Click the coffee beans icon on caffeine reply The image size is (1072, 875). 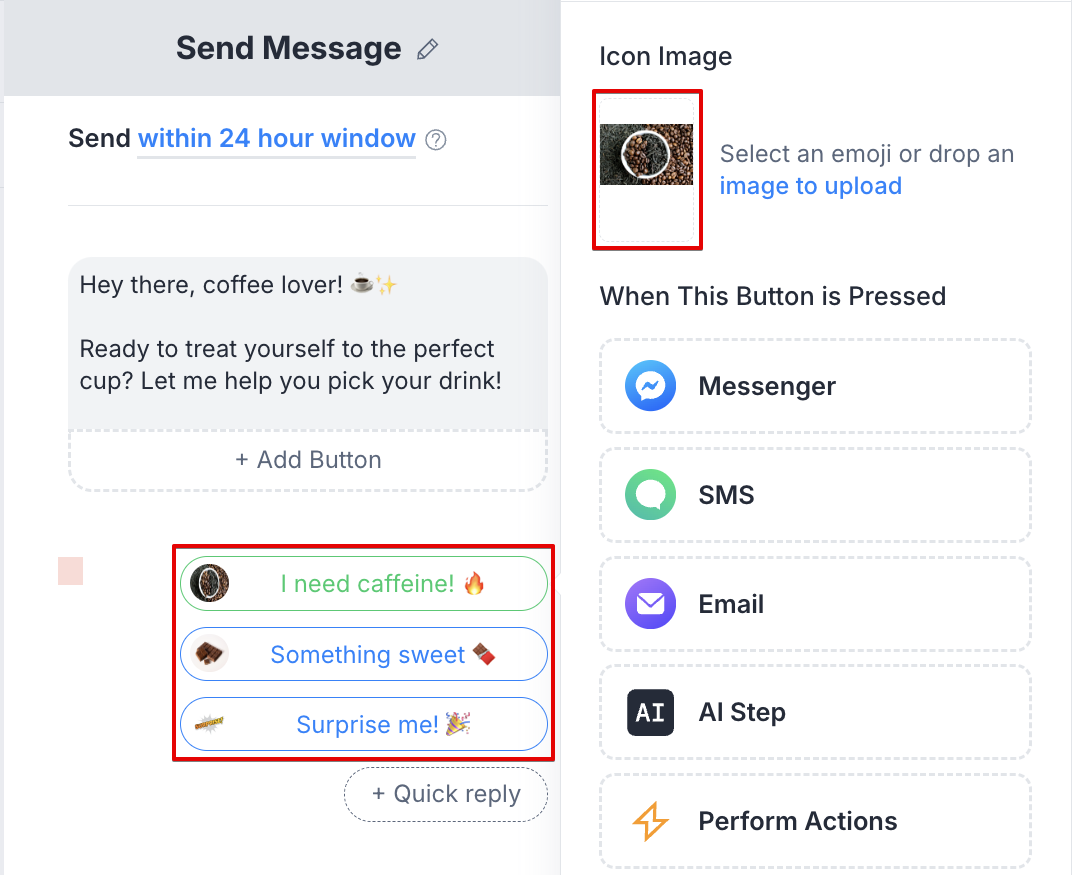(x=210, y=584)
